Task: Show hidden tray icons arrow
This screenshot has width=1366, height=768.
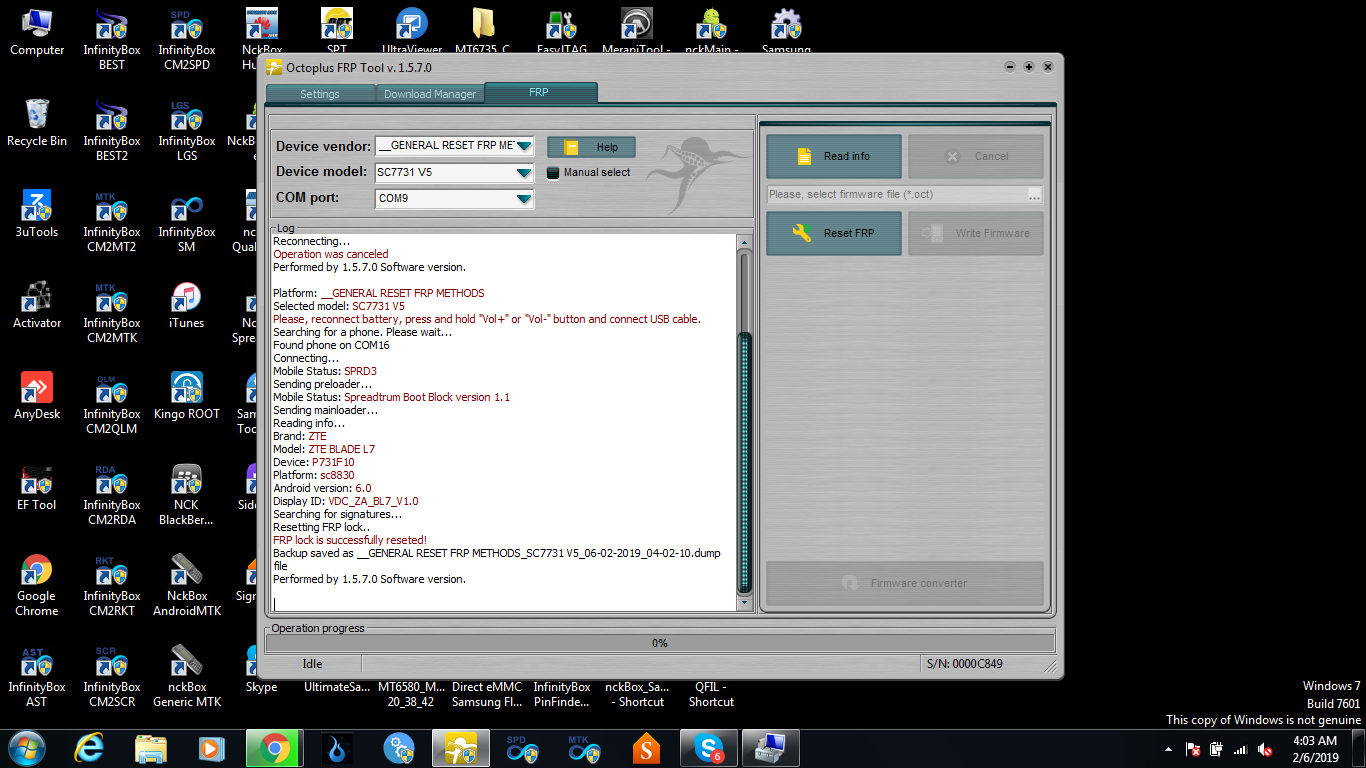Action: click(x=1169, y=749)
